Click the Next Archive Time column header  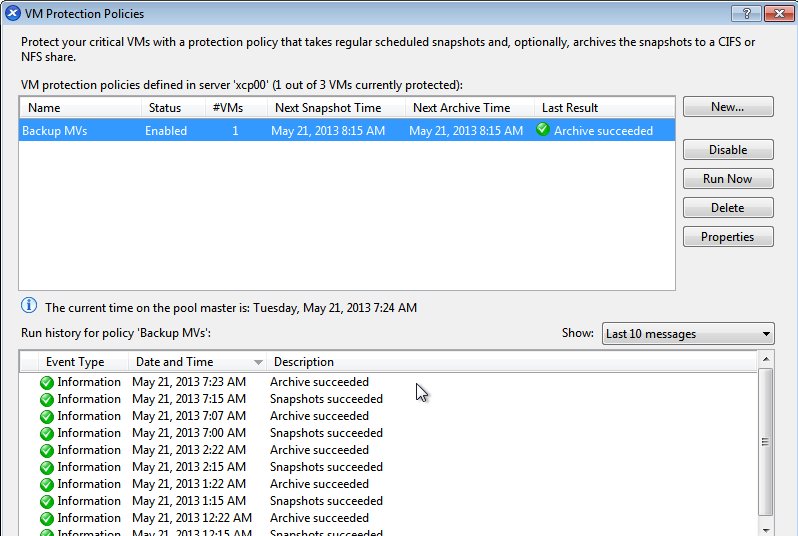click(x=470, y=108)
